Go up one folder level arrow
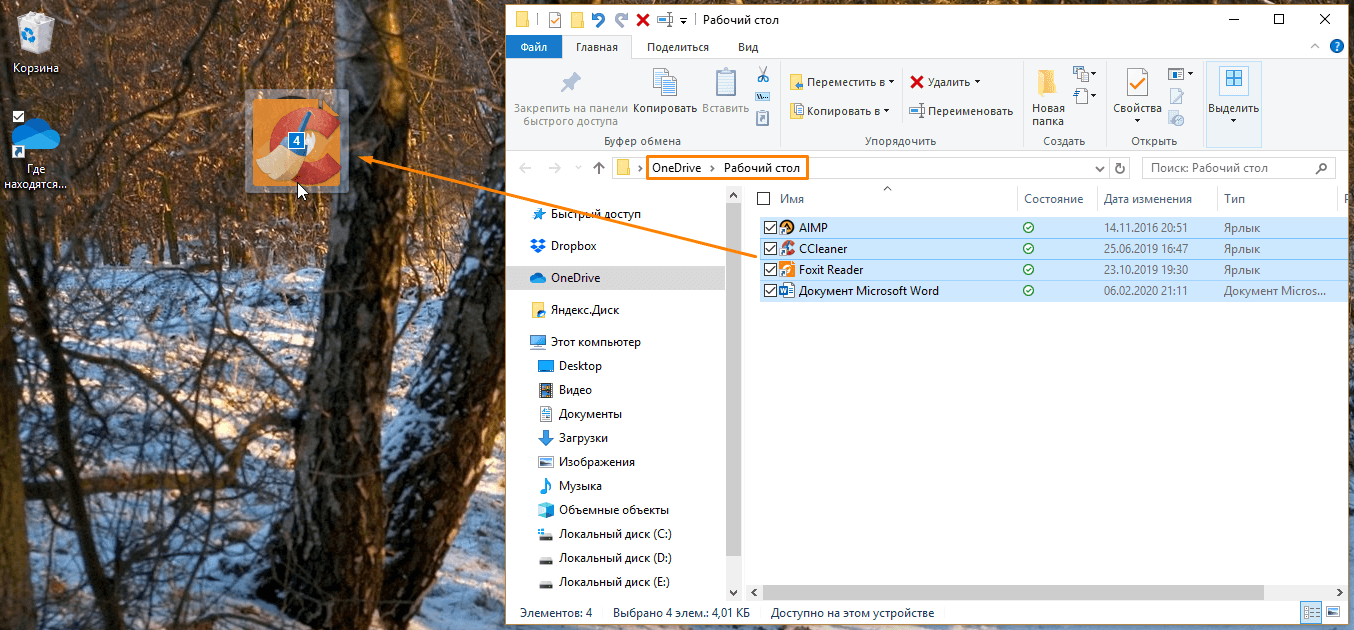 pyautogui.click(x=598, y=168)
